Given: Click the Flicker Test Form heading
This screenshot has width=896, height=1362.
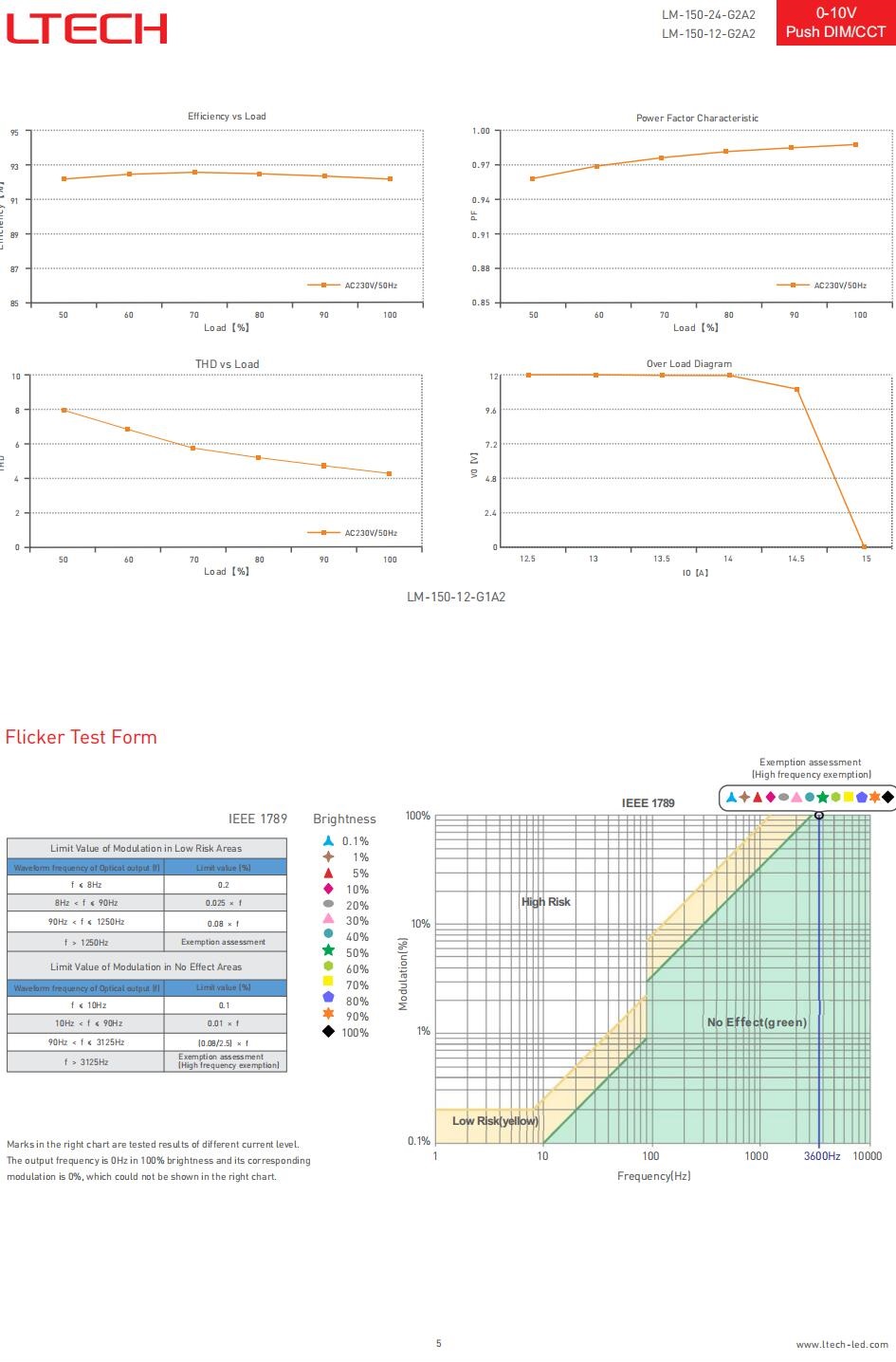Looking at the screenshot, I should (x=82, y=737).
